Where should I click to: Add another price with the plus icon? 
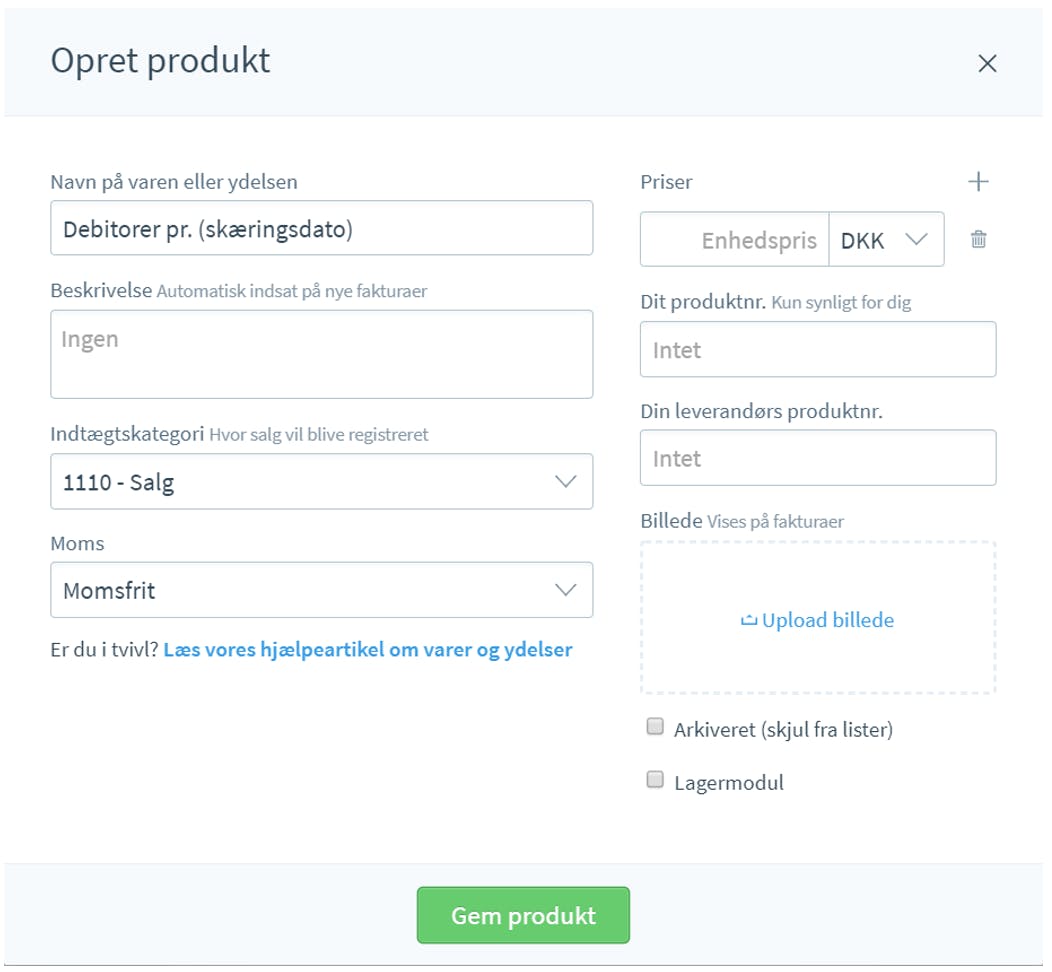click(x=978, y=182)
